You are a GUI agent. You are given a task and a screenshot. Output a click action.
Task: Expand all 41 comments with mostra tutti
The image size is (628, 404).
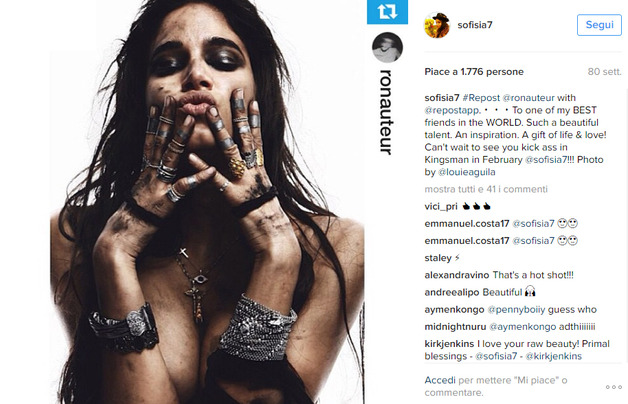click(486, 189)
